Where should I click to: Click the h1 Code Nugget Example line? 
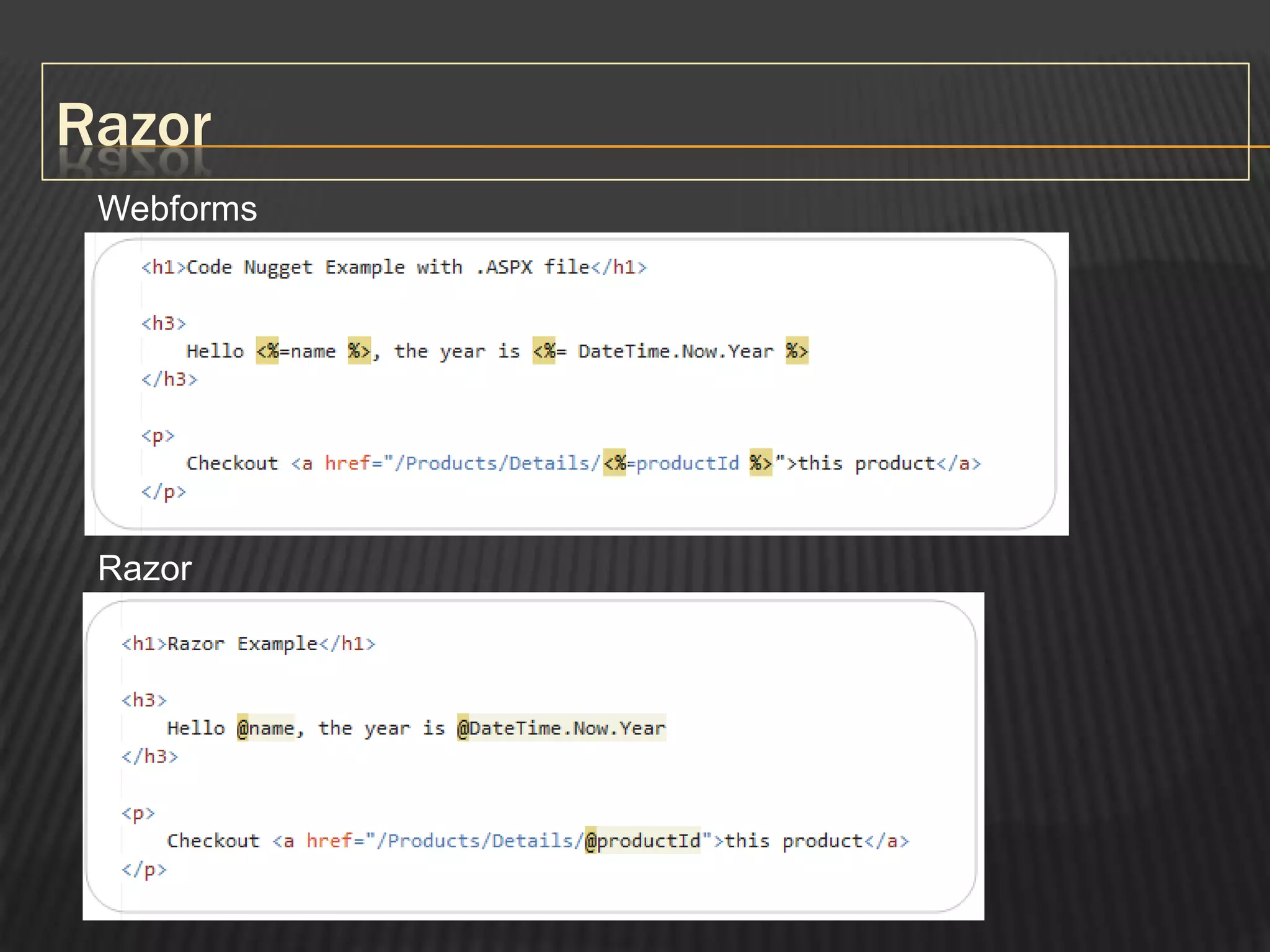tap(394, 267)
